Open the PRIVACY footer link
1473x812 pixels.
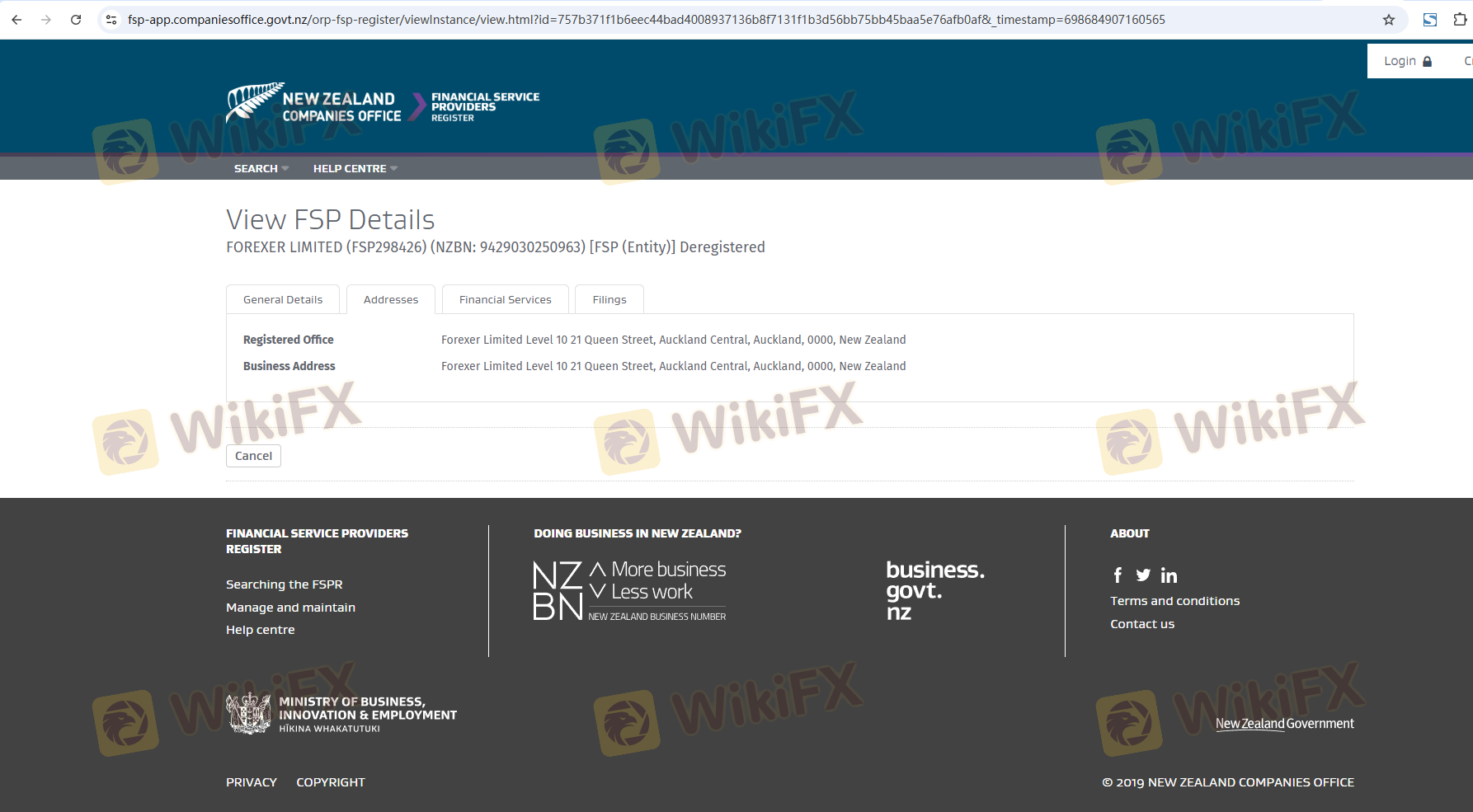point(252,782)
